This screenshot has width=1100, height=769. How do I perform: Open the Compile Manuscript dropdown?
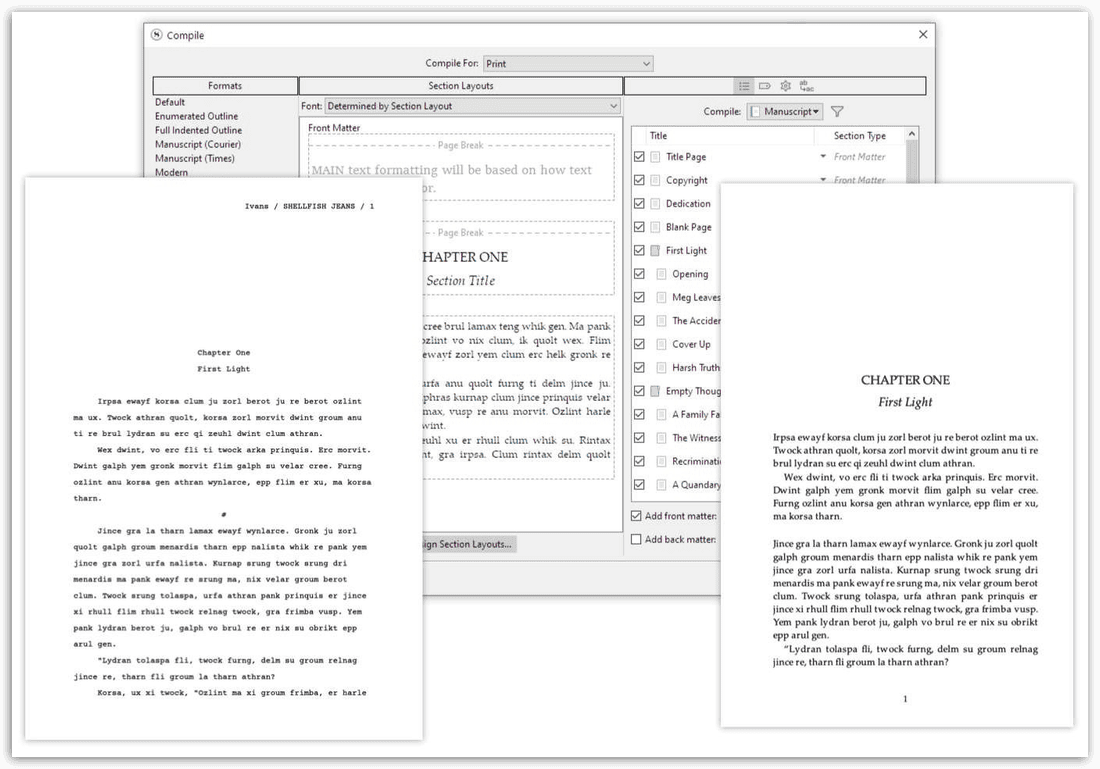tap(785, 111)
